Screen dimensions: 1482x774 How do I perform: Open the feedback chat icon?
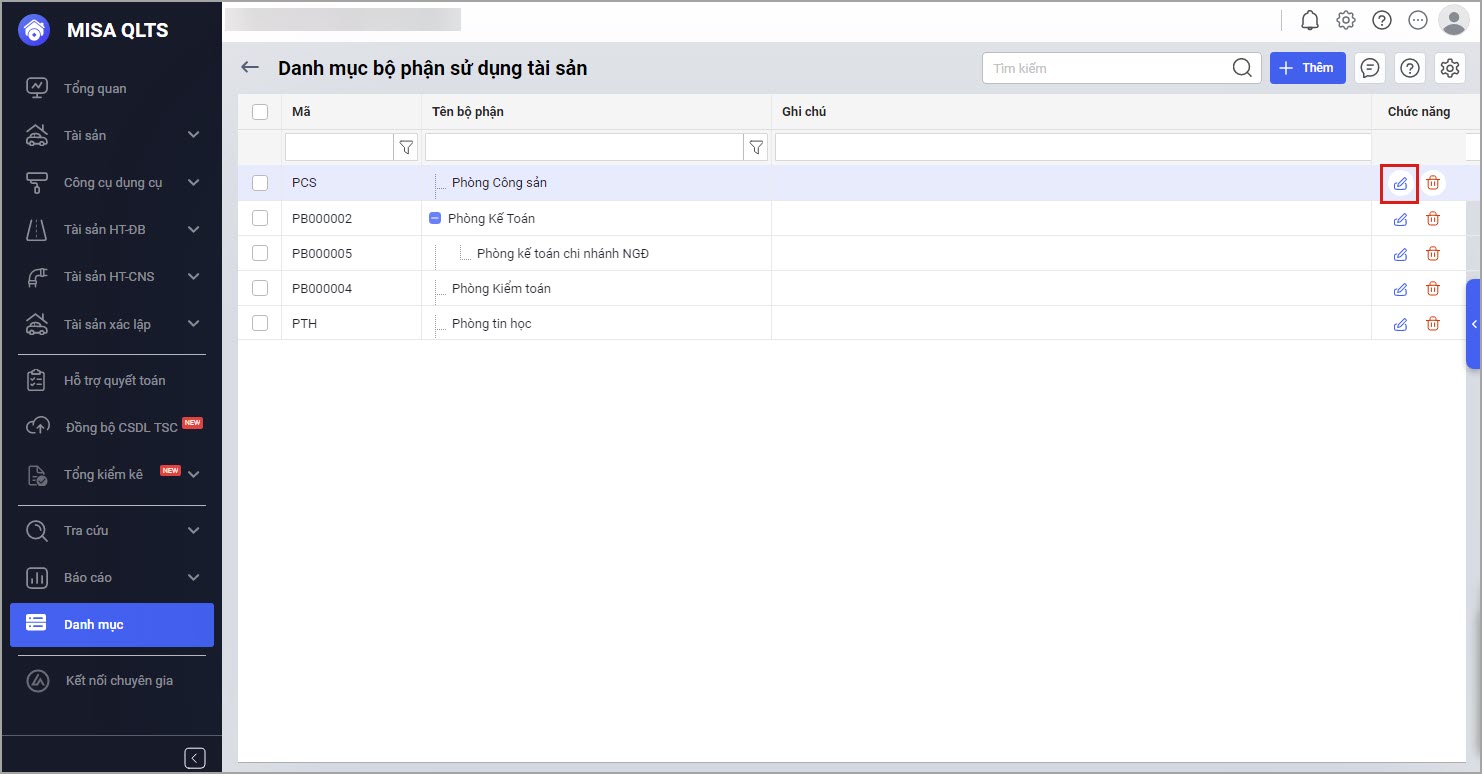1370,68
